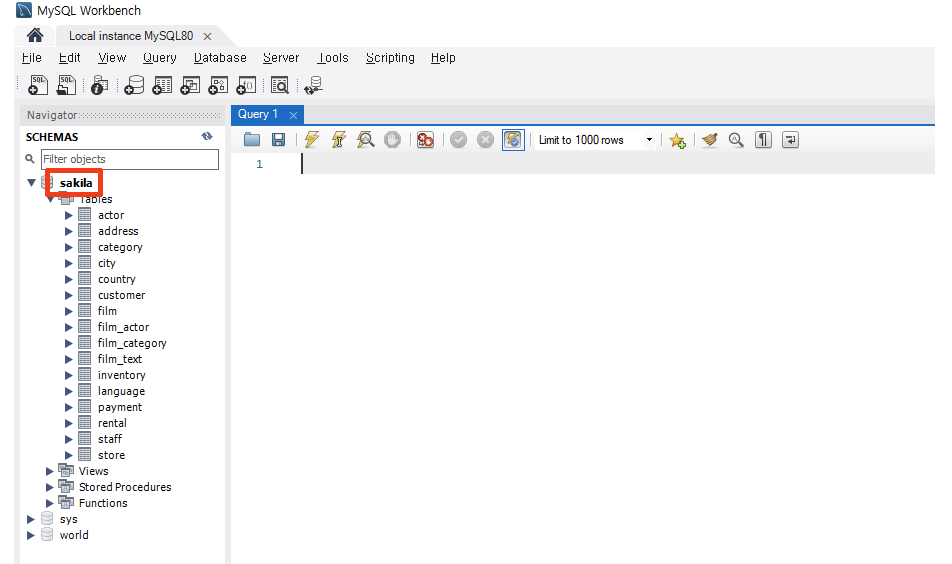This screenshot has width=952, height=564.
Task: Select the Query 1 tab
Action: point(257,114)
